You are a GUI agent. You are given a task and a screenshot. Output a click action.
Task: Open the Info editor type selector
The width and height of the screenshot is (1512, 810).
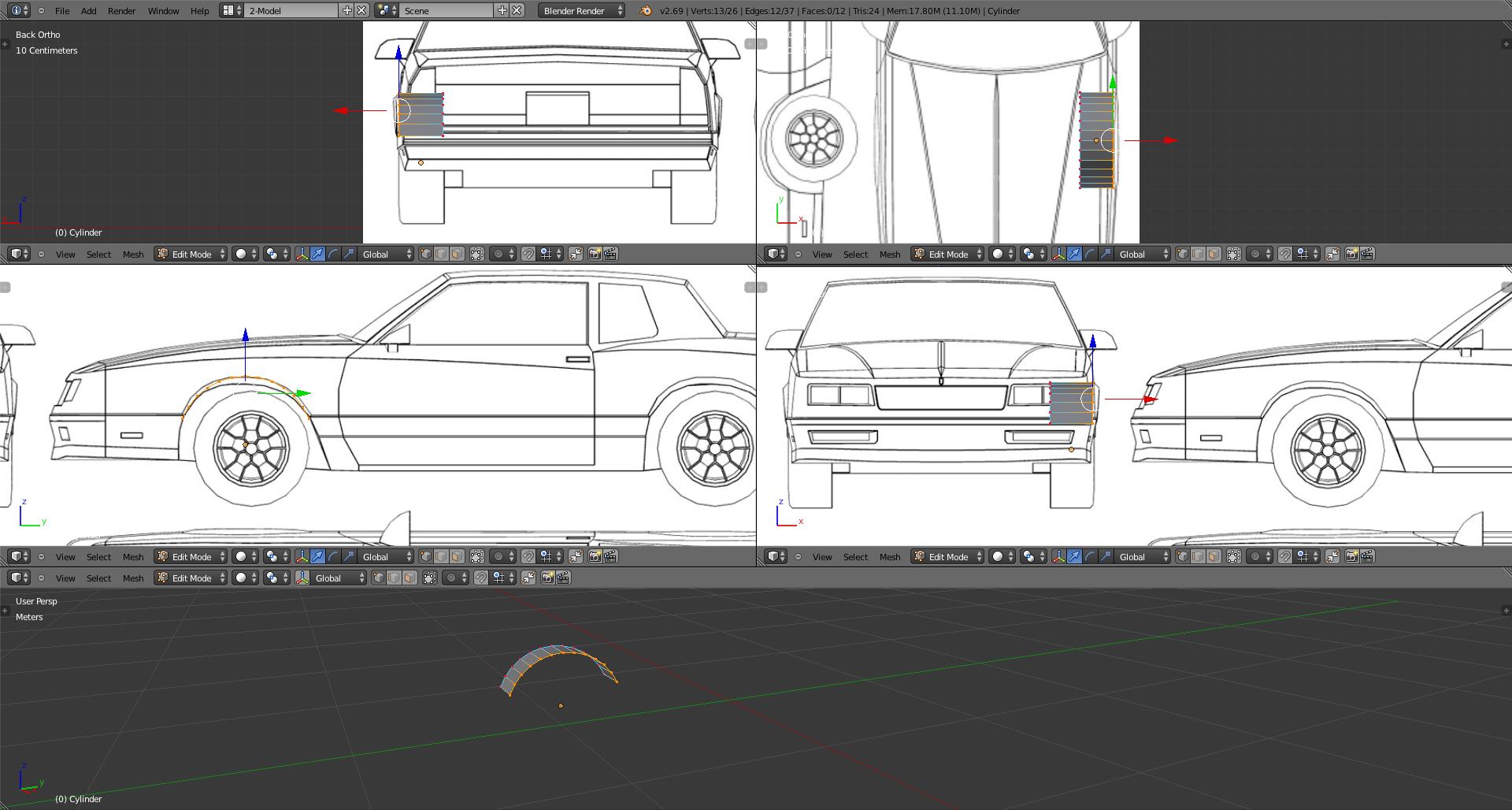click(x=20, y=10)
